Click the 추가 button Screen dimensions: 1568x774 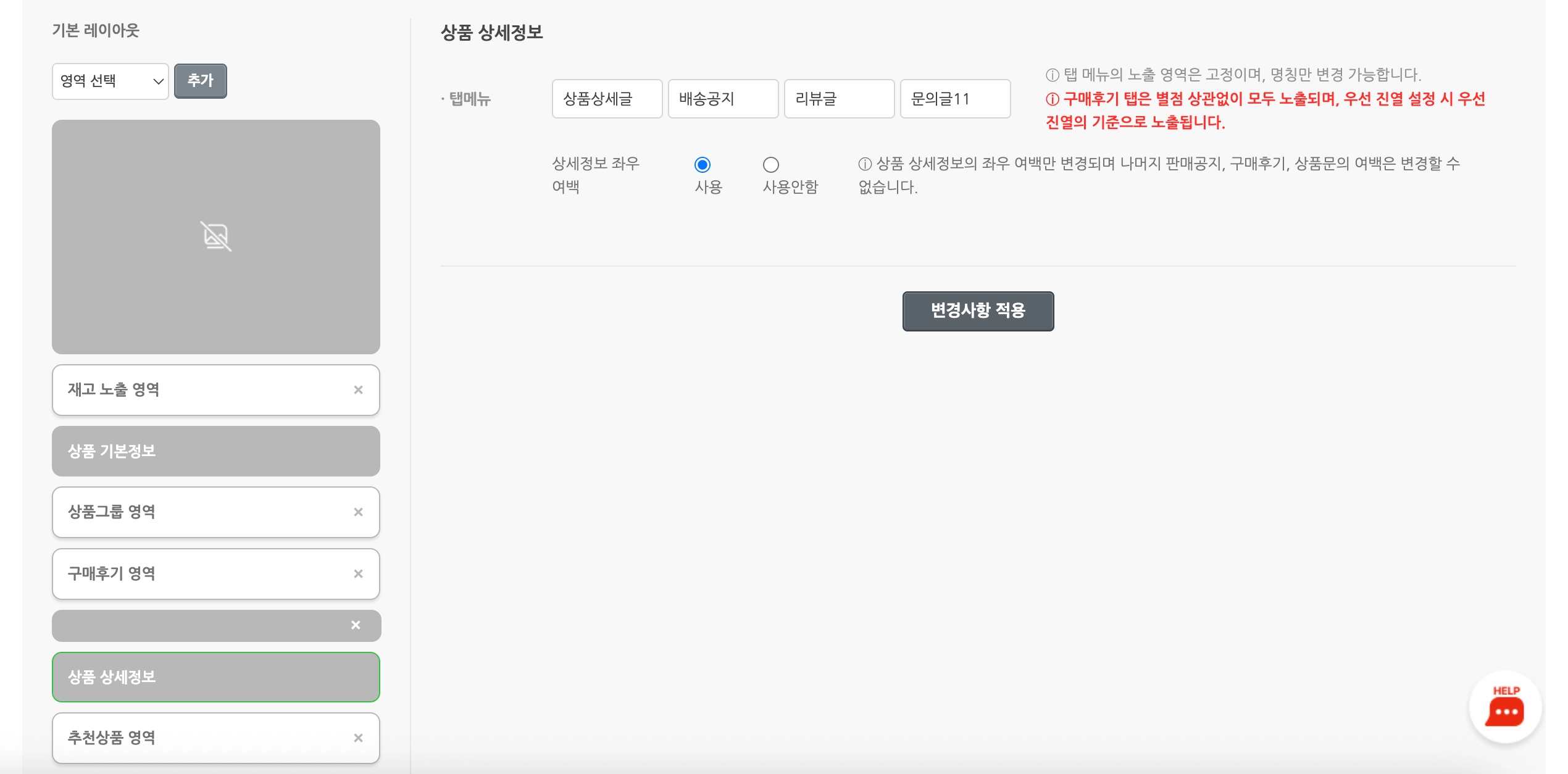(200, 81)
